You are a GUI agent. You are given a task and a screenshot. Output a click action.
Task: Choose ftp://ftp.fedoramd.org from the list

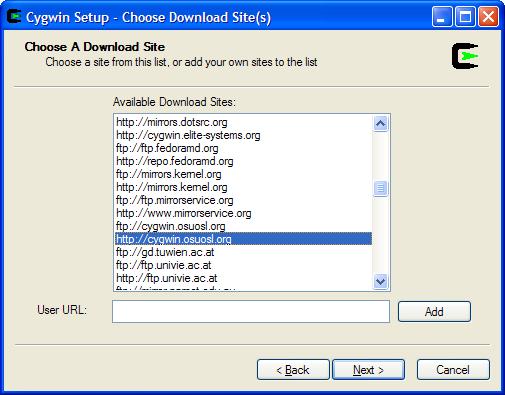[x=244, y=148]
